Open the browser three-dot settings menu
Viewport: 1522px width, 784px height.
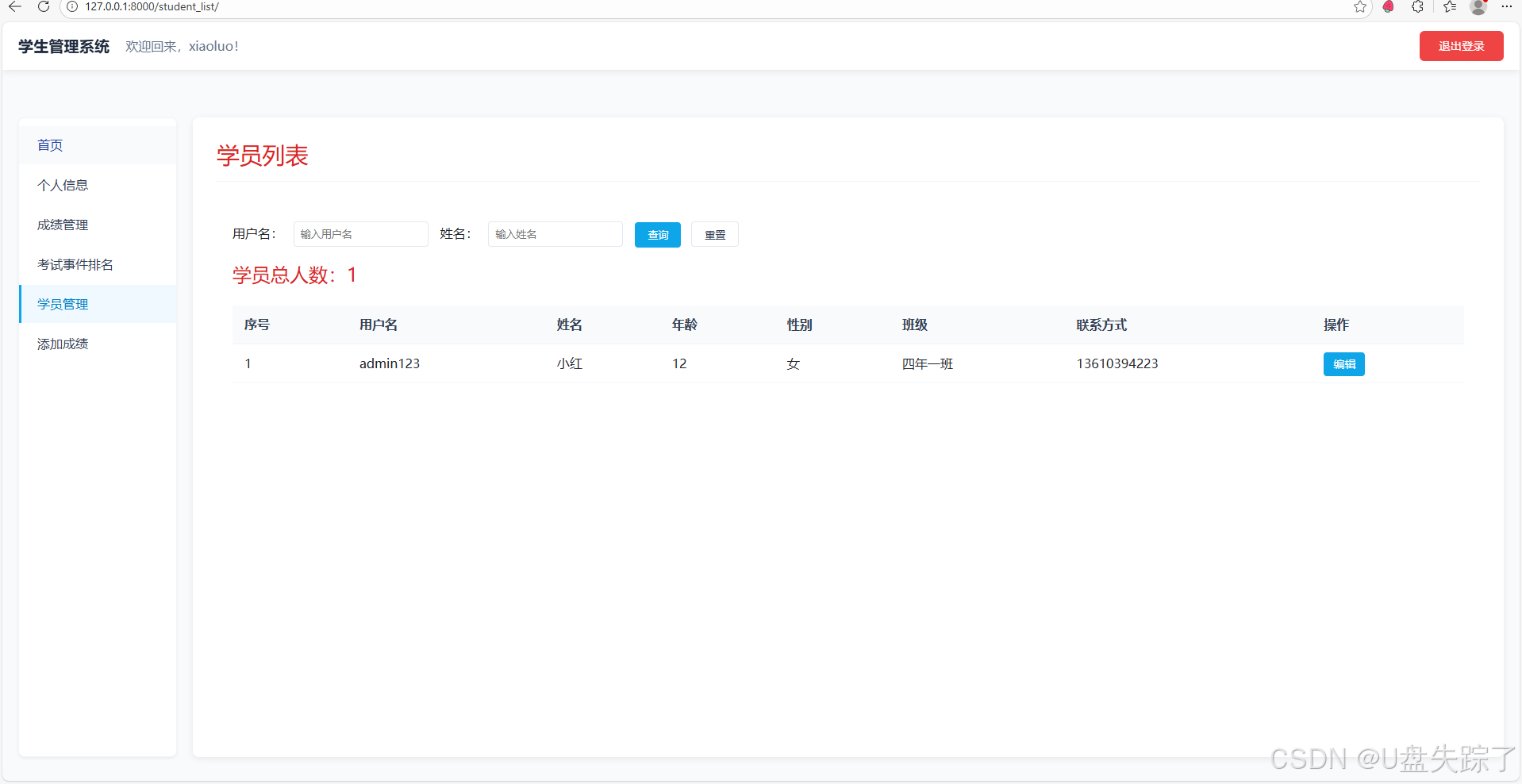(x=1507, y=6)
